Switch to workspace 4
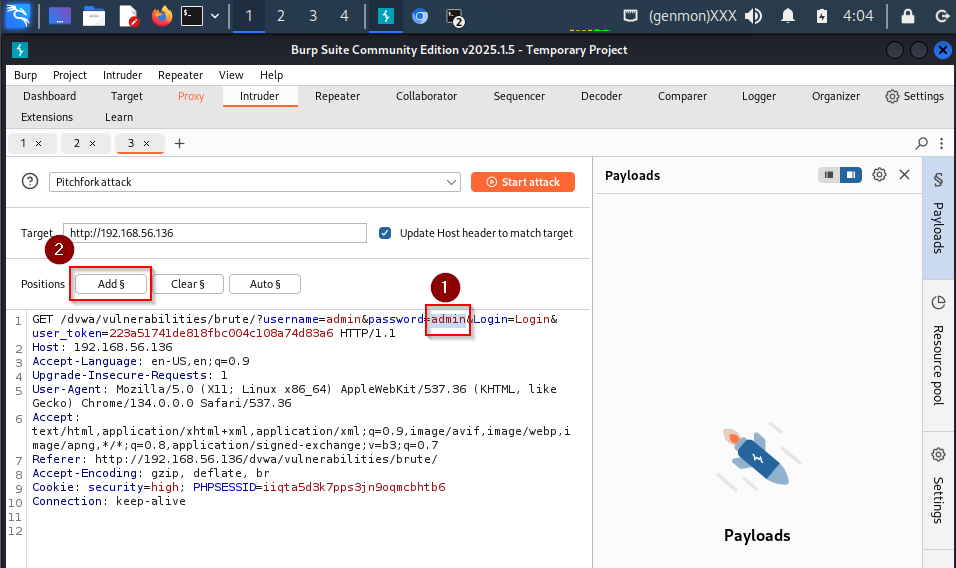 point(344,16)
